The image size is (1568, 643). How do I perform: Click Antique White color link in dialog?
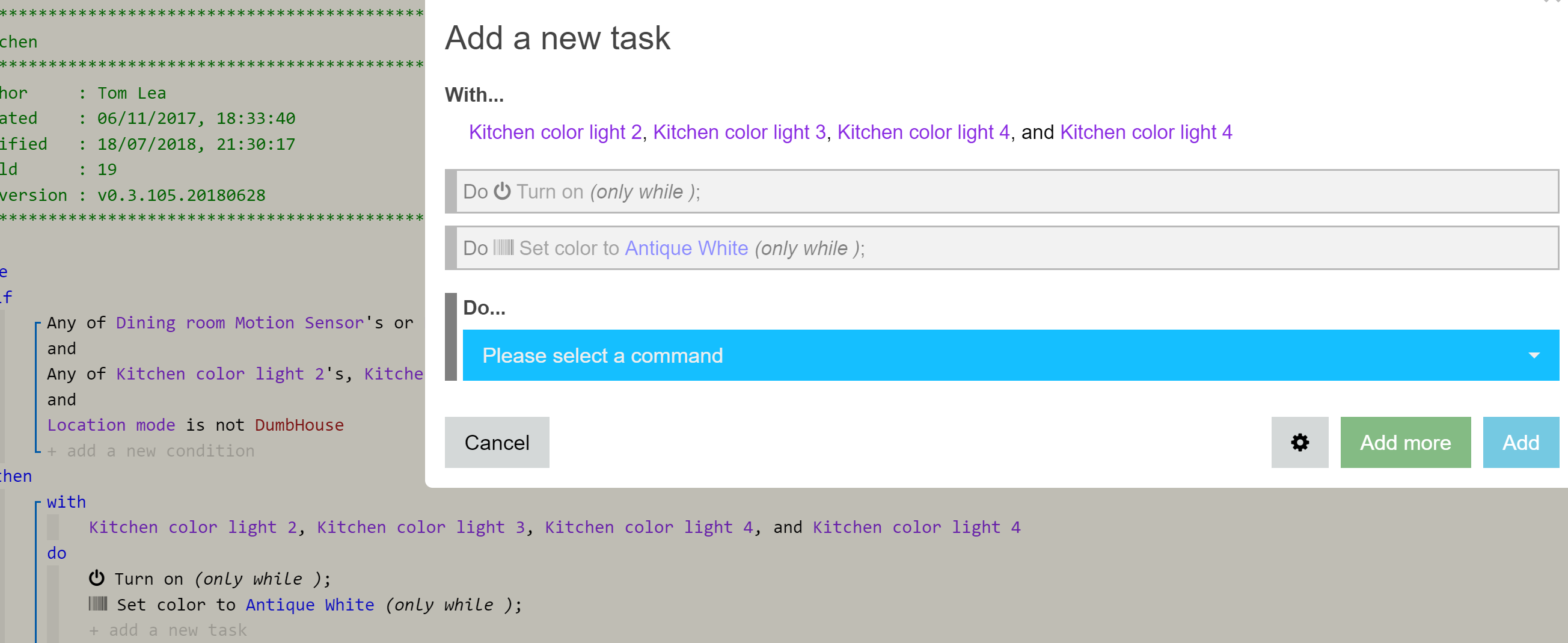(686, 248)
